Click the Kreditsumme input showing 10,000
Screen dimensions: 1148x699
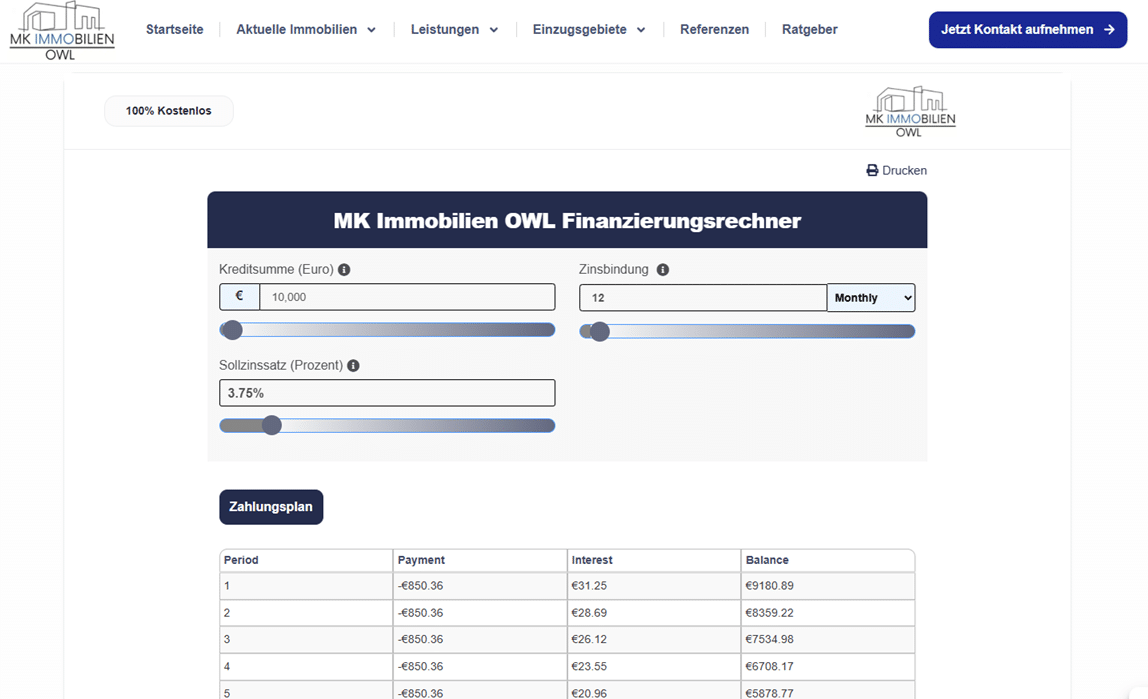407,297
